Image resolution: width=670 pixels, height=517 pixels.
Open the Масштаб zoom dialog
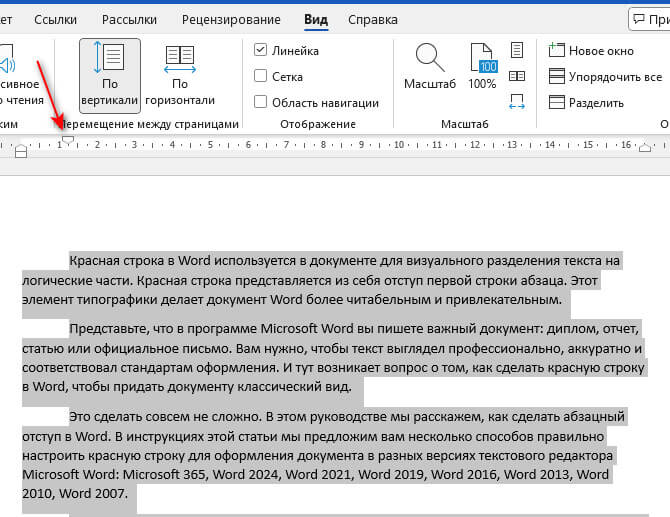coord(430,67)
